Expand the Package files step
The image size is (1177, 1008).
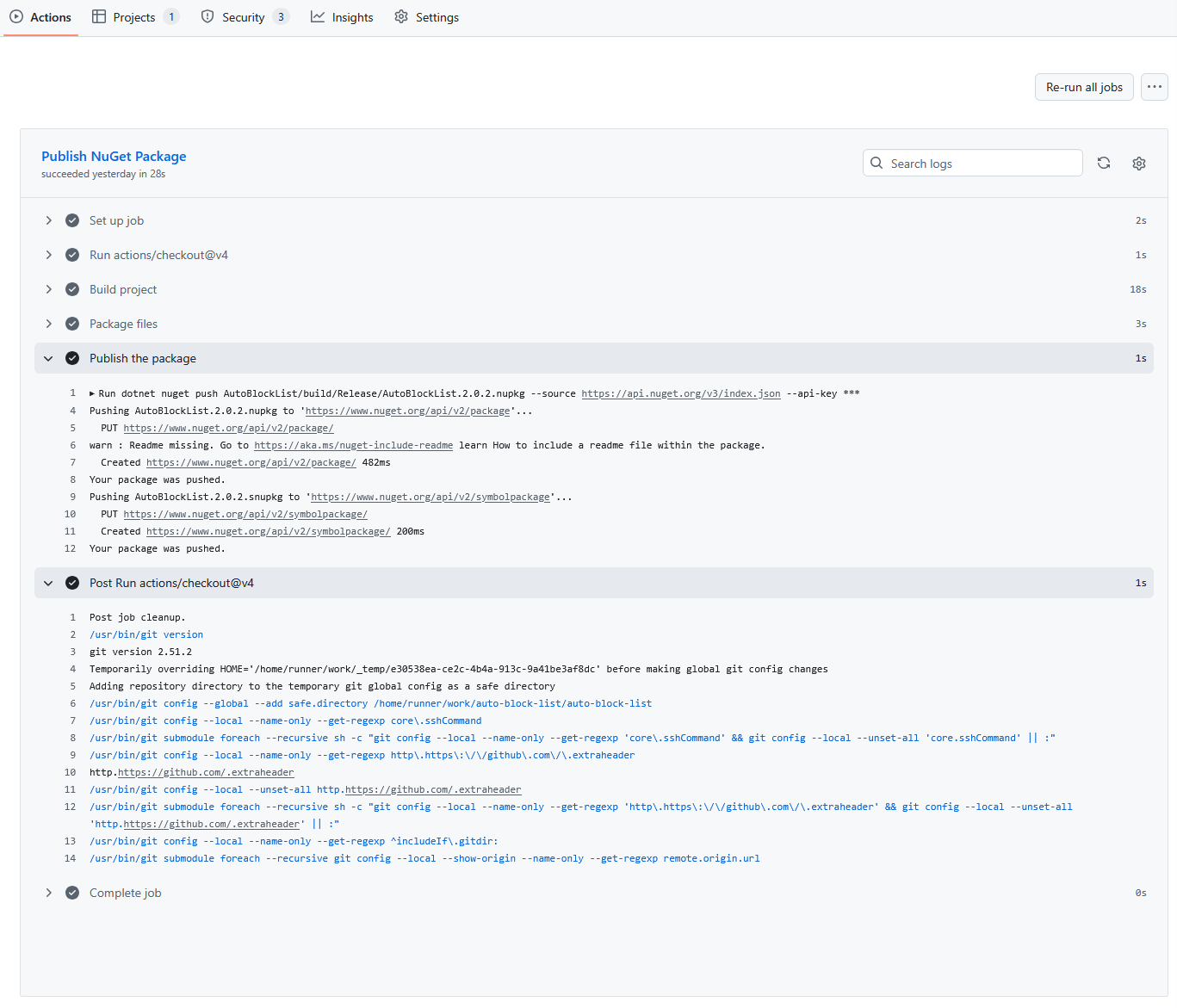(48, 324)
